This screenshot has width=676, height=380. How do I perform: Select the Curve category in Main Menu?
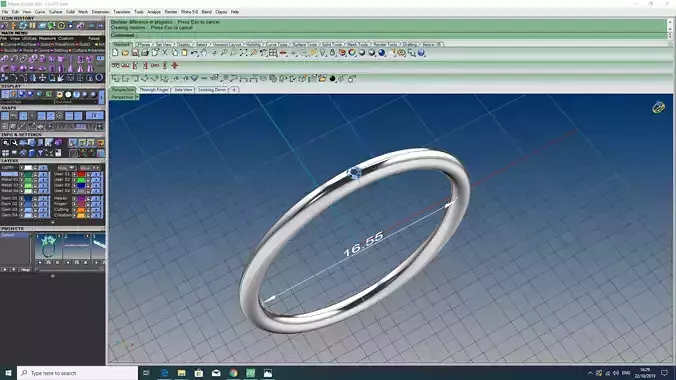(9, 44)
